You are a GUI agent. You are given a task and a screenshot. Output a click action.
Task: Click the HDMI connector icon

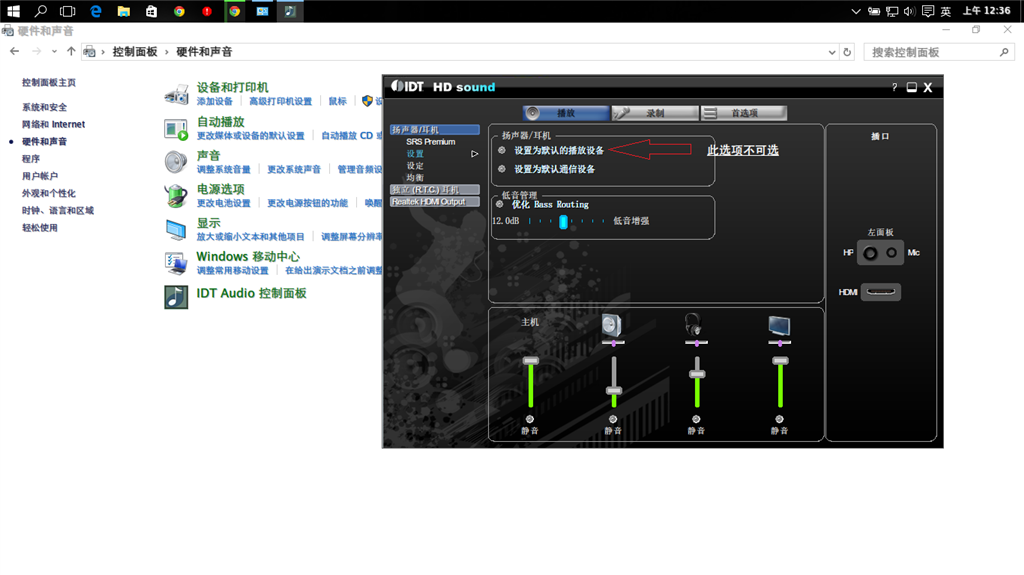(881, 291)
